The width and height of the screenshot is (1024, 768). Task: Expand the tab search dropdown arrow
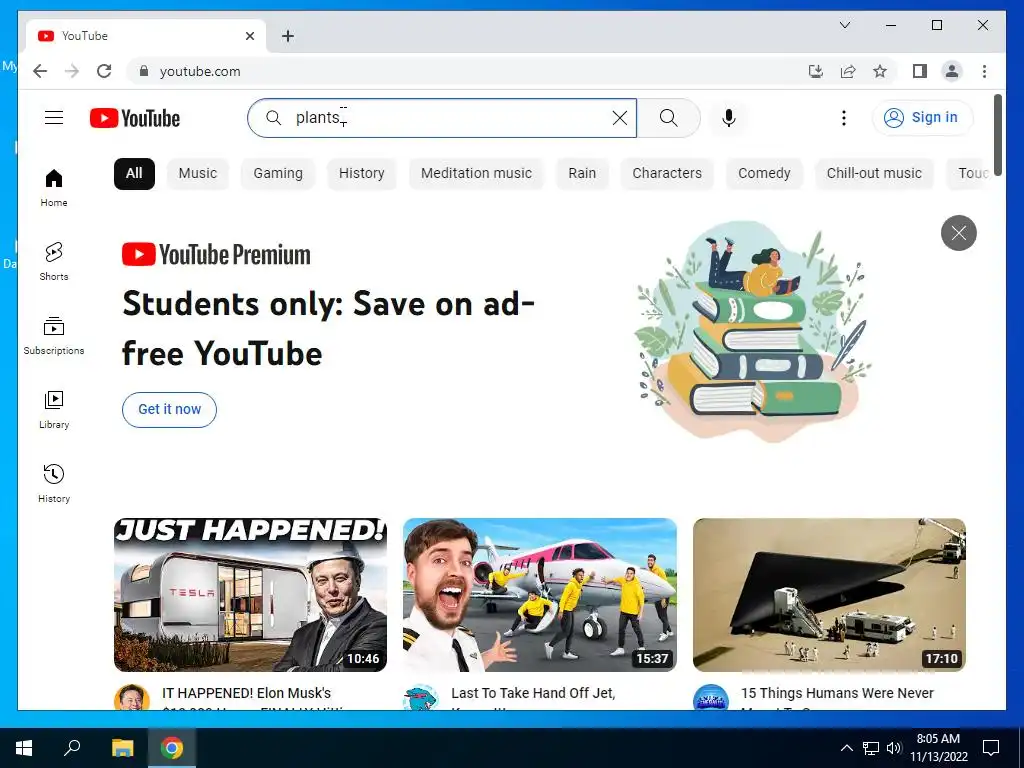point(844,25)
